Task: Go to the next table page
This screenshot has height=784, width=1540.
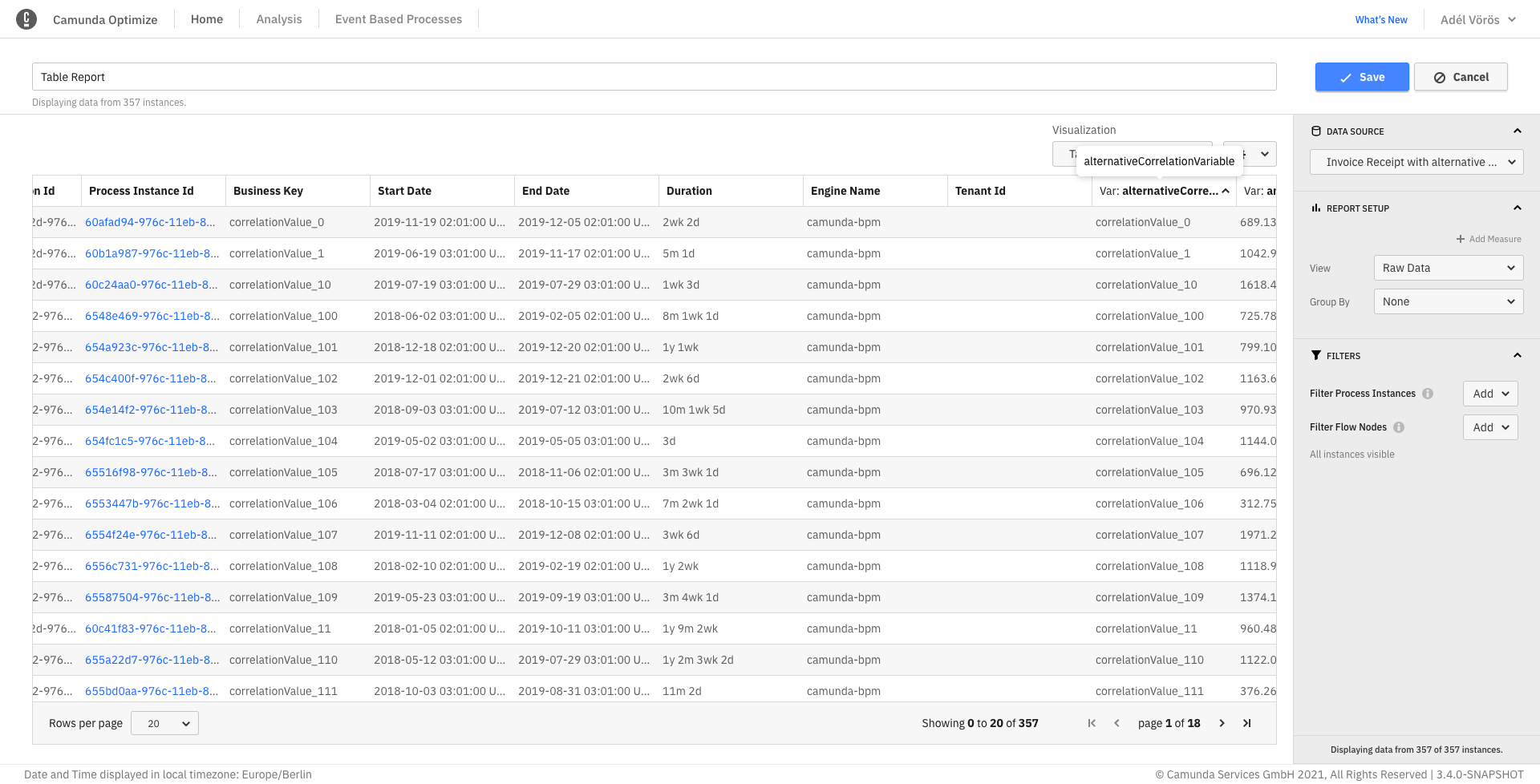Action: [1222, 723]
